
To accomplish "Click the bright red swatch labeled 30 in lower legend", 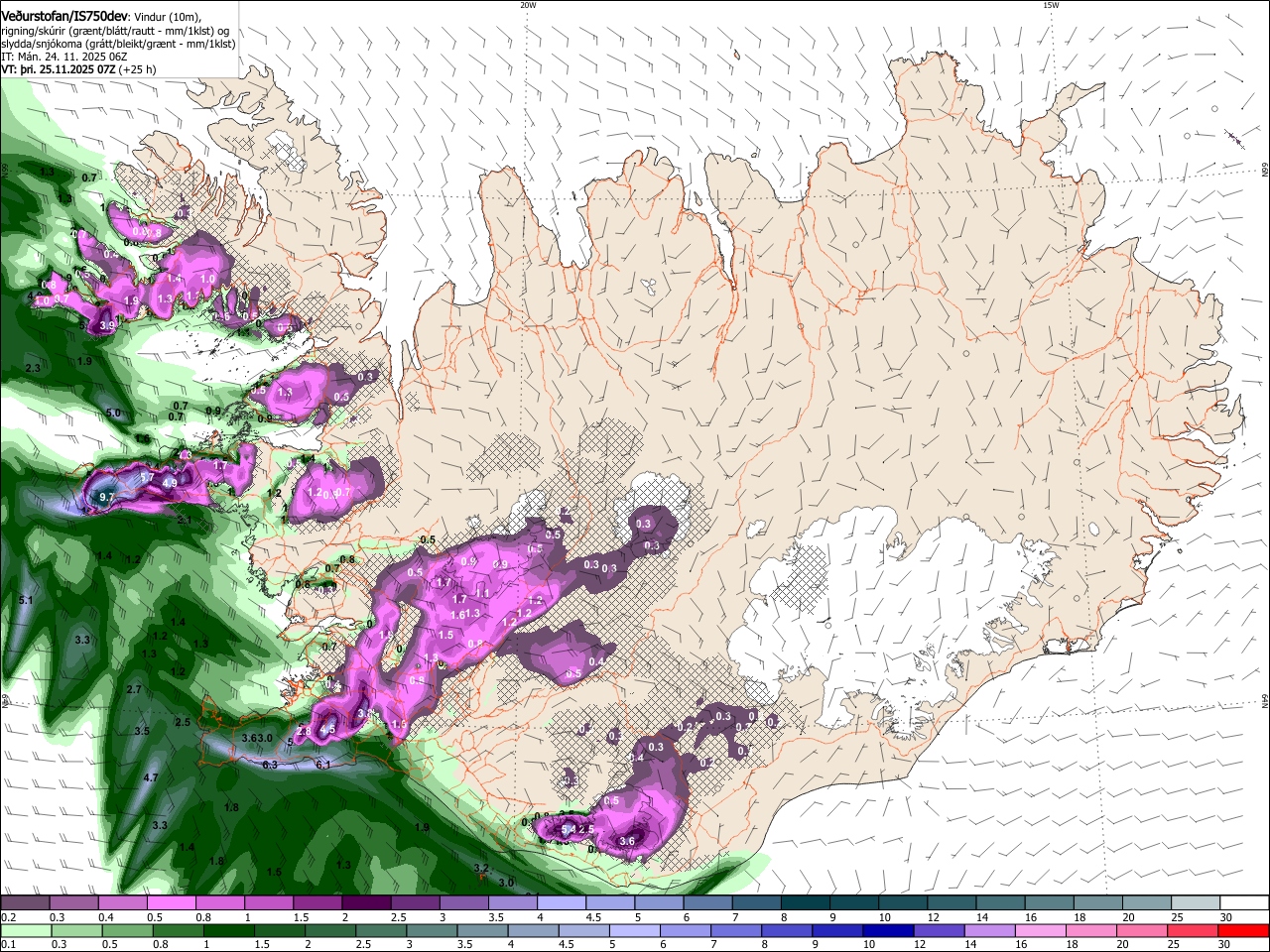I will click(x=1243, y=930).
